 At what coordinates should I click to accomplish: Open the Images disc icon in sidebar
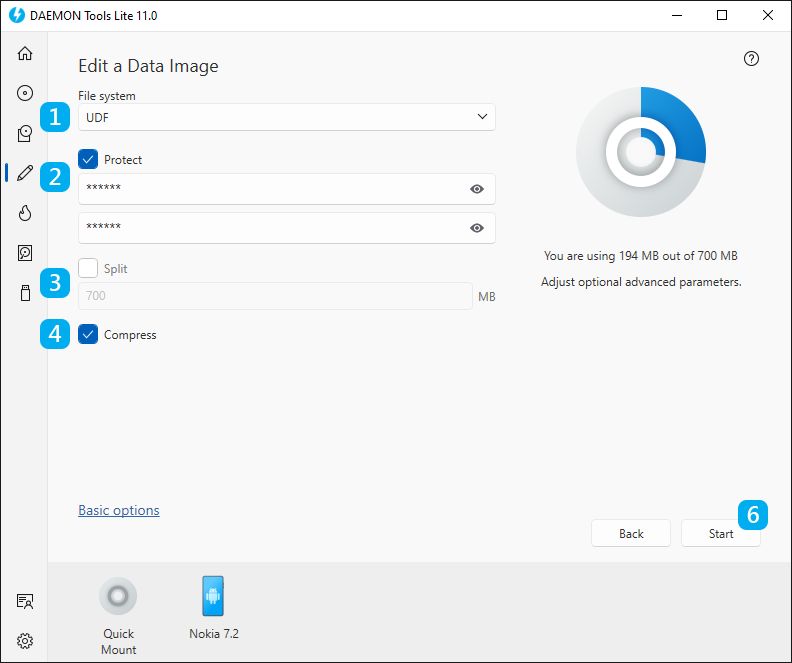[x=25, y=93]
